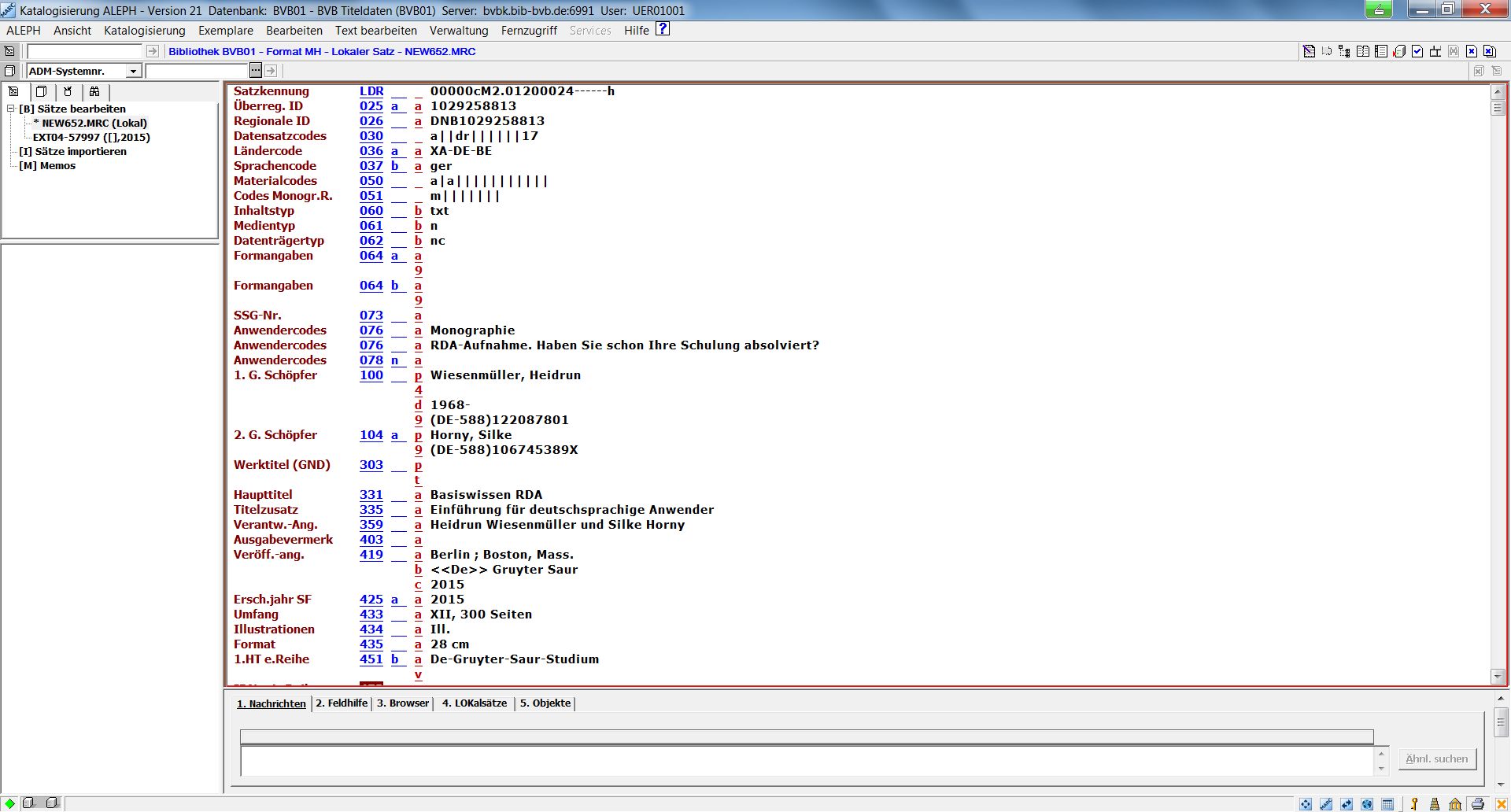
Task: Open the Katalogisierung menu
Action: tap(144, 31)
